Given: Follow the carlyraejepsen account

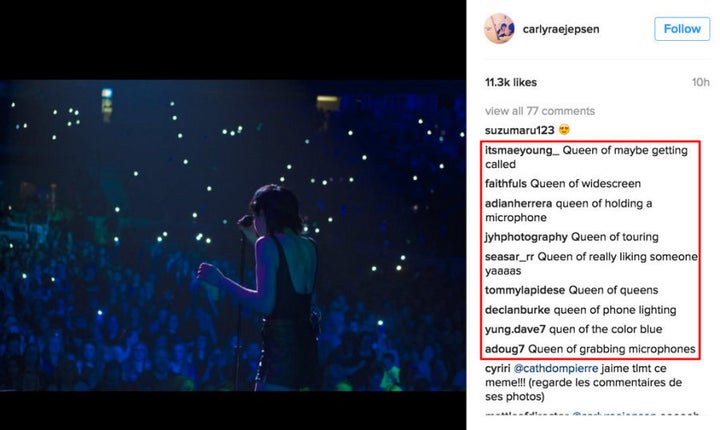Looking at the screenshot, I should coord(682,29).
